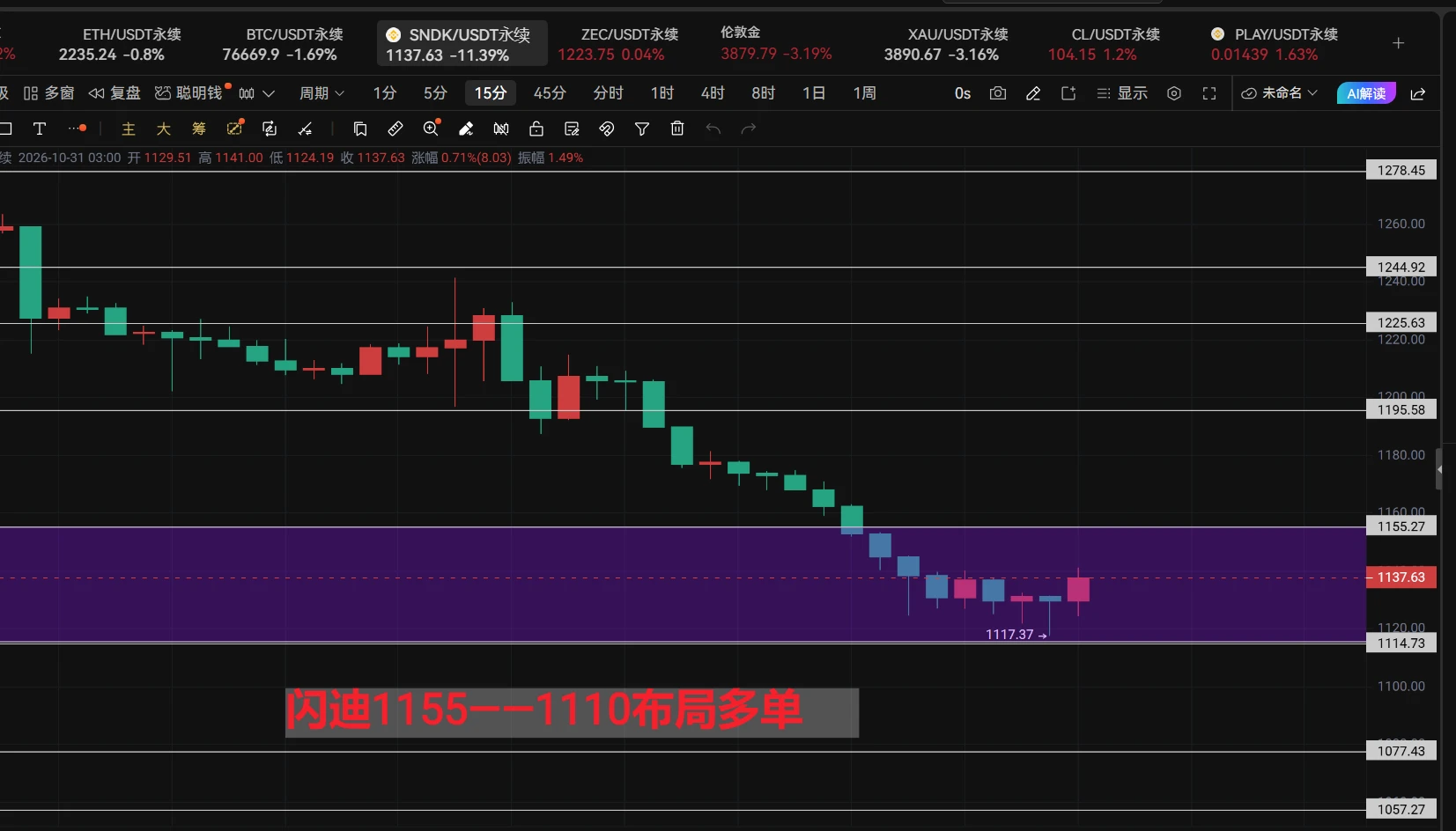Viewport: 1456px width, 831px height.
Task: Open the 显示 display options menu
Action: (x=1122, y=93)
